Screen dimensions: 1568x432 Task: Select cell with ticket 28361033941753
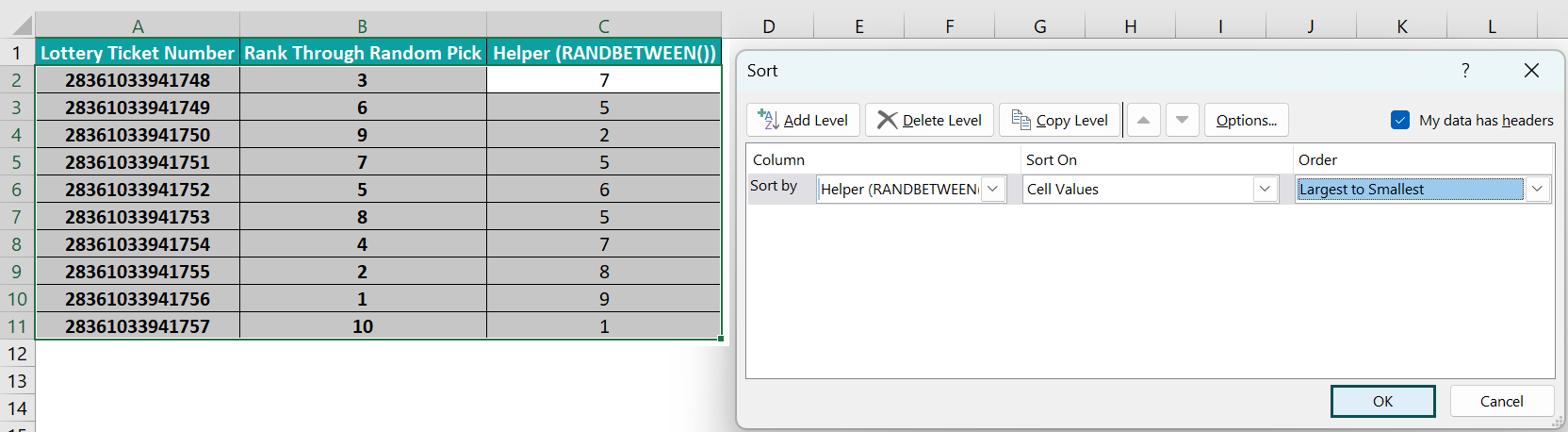tap(138, 217)
